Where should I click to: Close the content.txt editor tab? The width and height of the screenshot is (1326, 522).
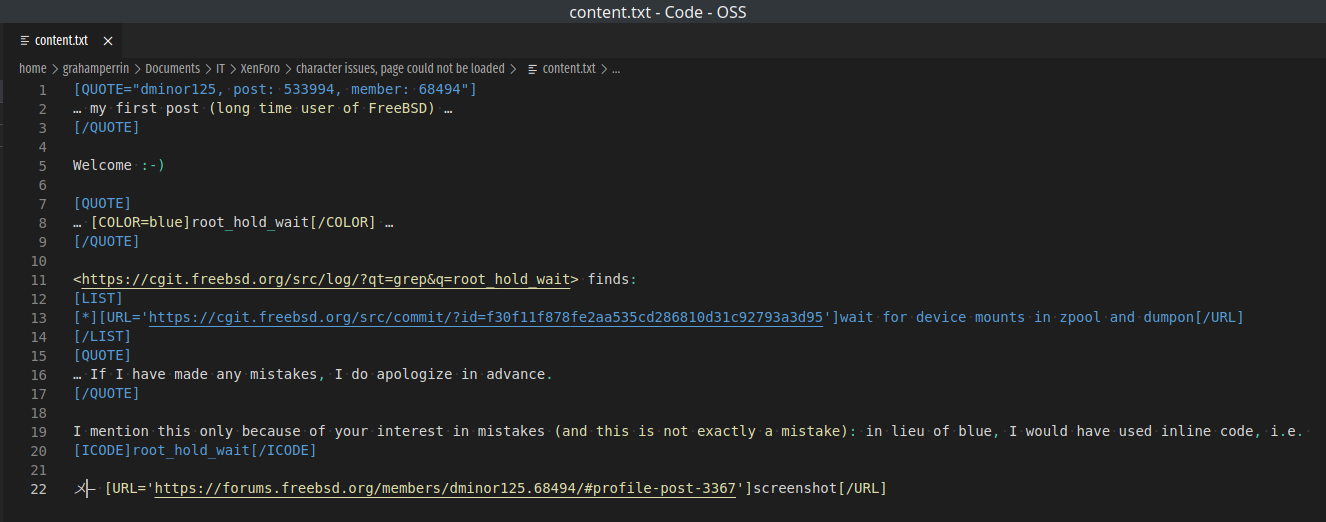pos(108,41)
